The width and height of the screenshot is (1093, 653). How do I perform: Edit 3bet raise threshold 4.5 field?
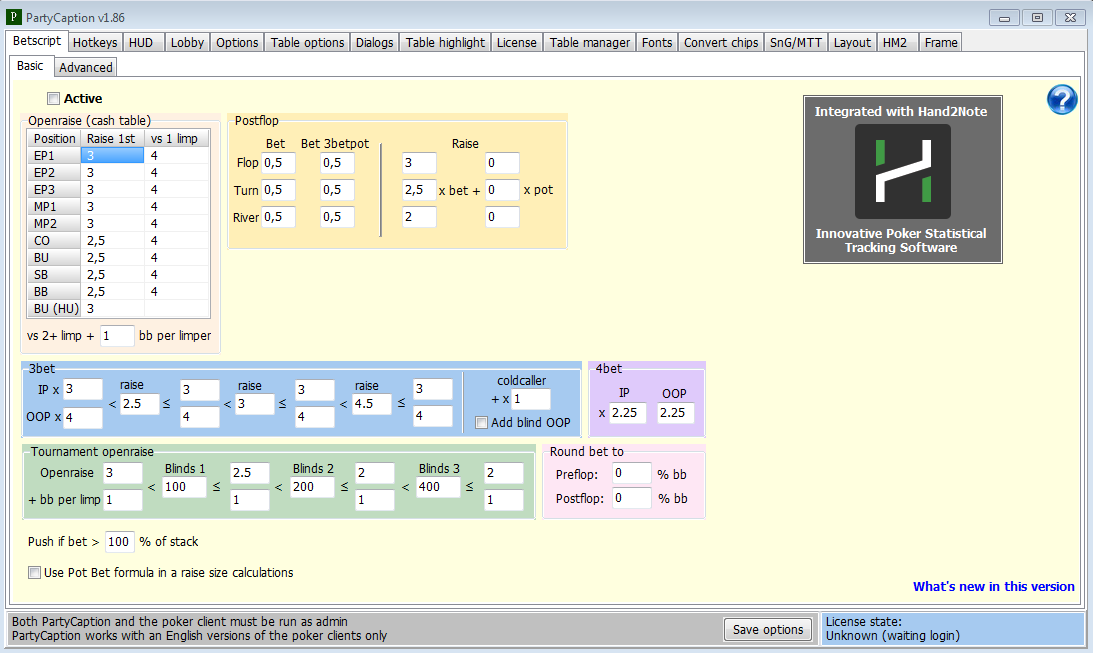pyautogui.click(x=372, y=404)
